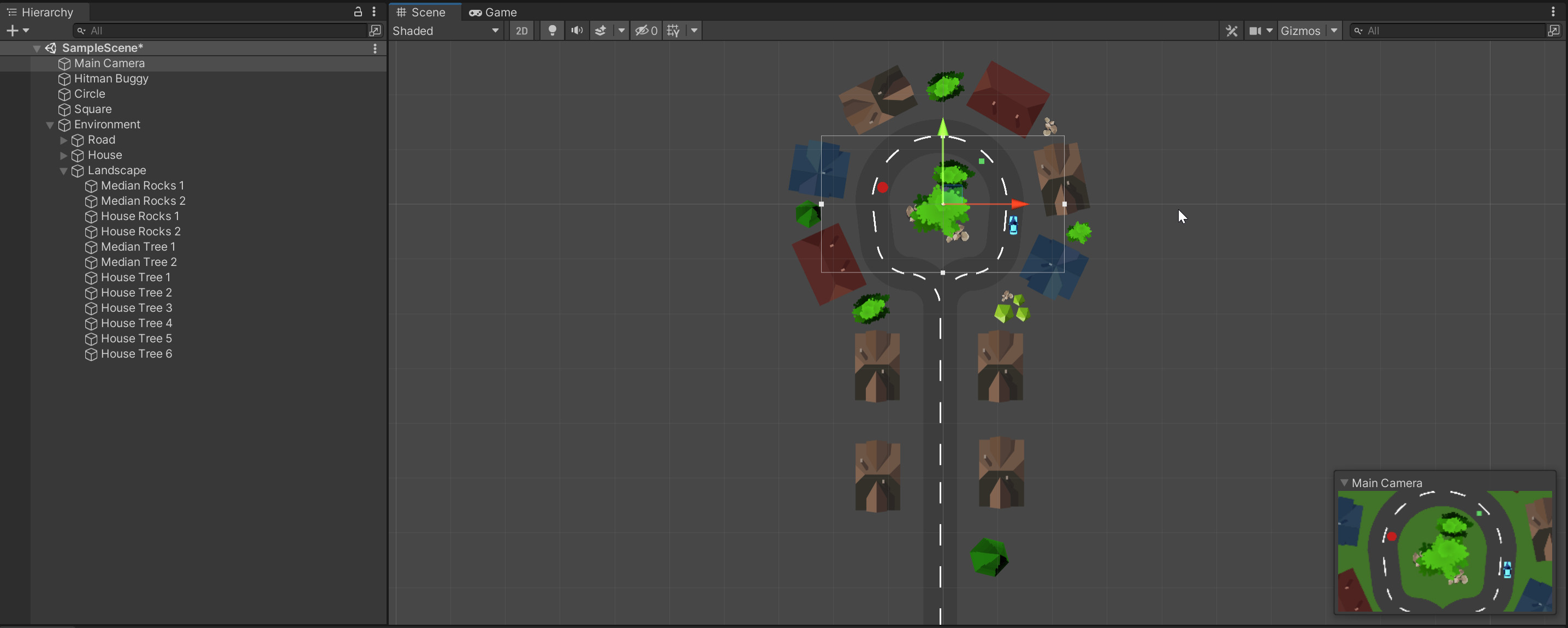Open the scene camera dropdown arrow
The width and height of the screenshot is (1568, 628).
click(x=1270, y=31)
